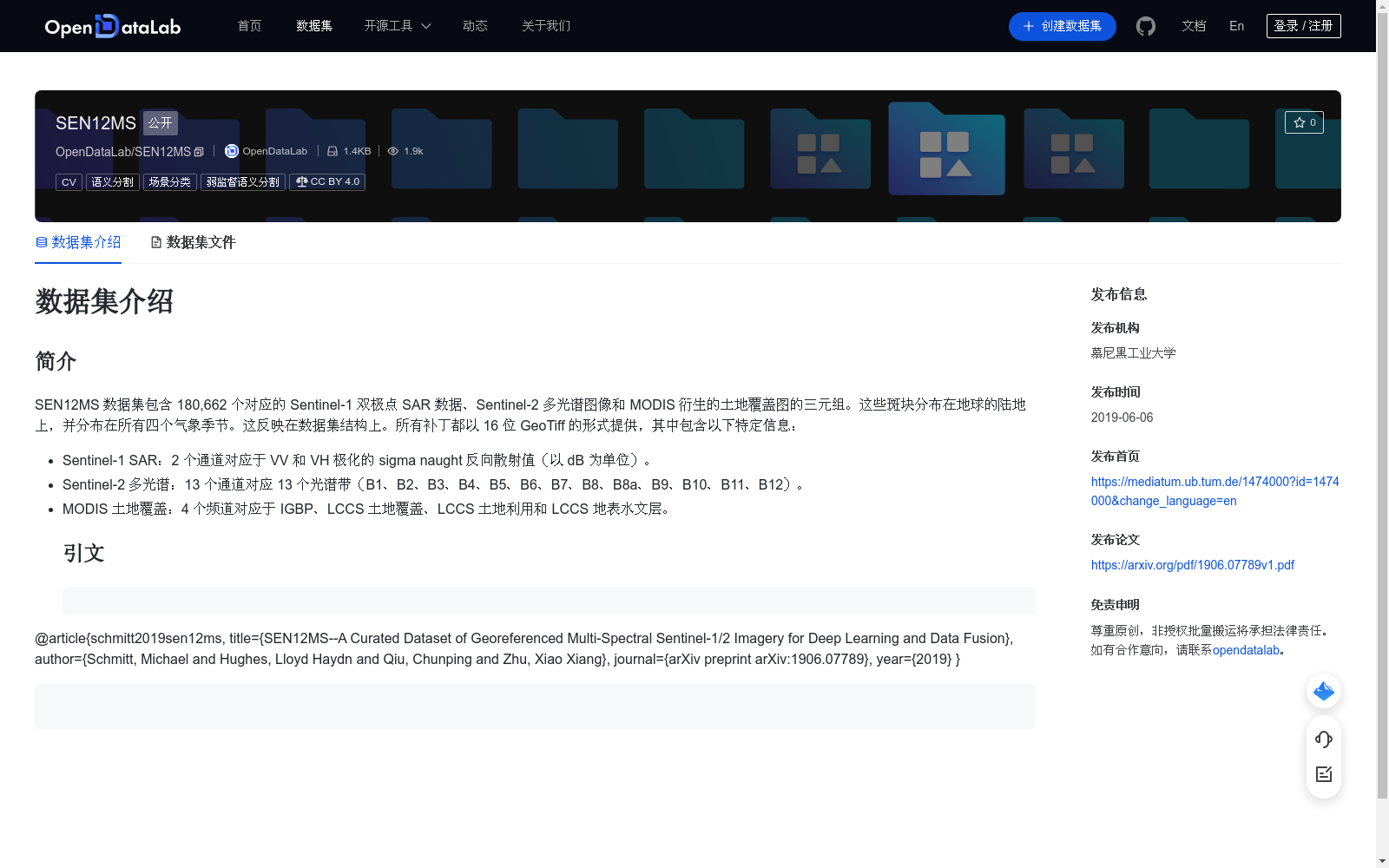Open the feedback form via edit icon
This screenshot has width=1389, height=868.
click(x=1323, y=774)
